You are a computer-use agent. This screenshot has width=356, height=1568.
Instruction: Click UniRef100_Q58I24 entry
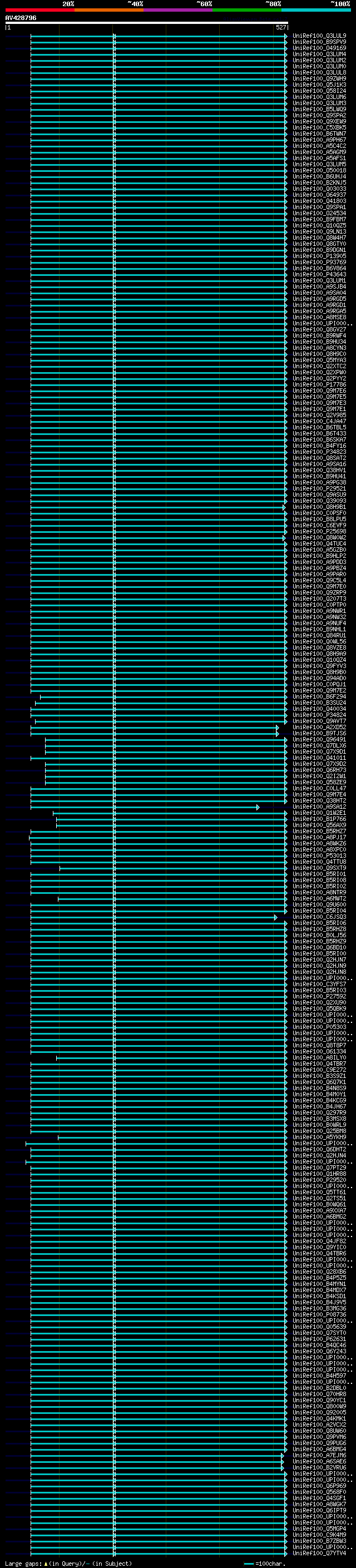319,91
